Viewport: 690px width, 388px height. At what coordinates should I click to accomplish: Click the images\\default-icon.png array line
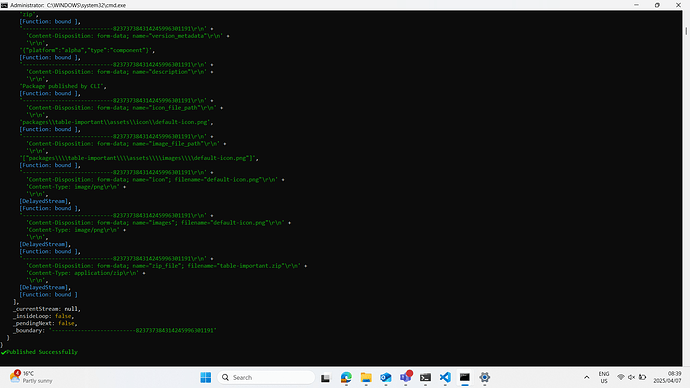(139, 158)
